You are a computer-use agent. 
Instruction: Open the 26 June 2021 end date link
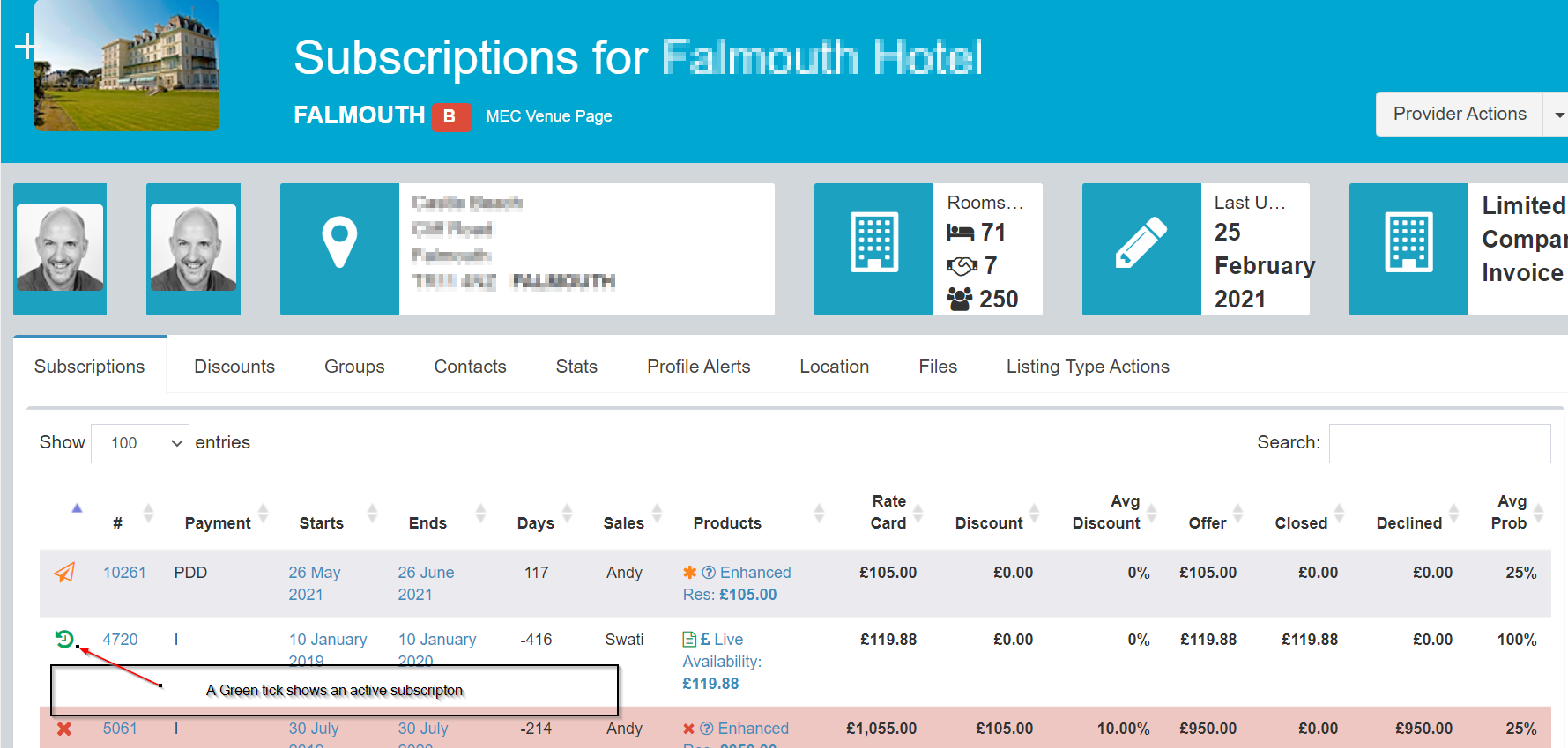point(426,583)
